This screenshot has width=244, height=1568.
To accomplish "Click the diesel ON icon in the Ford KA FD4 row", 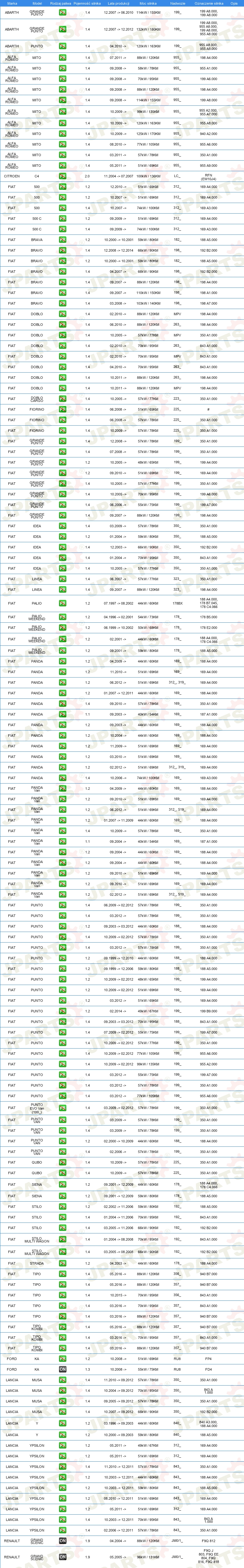I will tap(63, 1369).
